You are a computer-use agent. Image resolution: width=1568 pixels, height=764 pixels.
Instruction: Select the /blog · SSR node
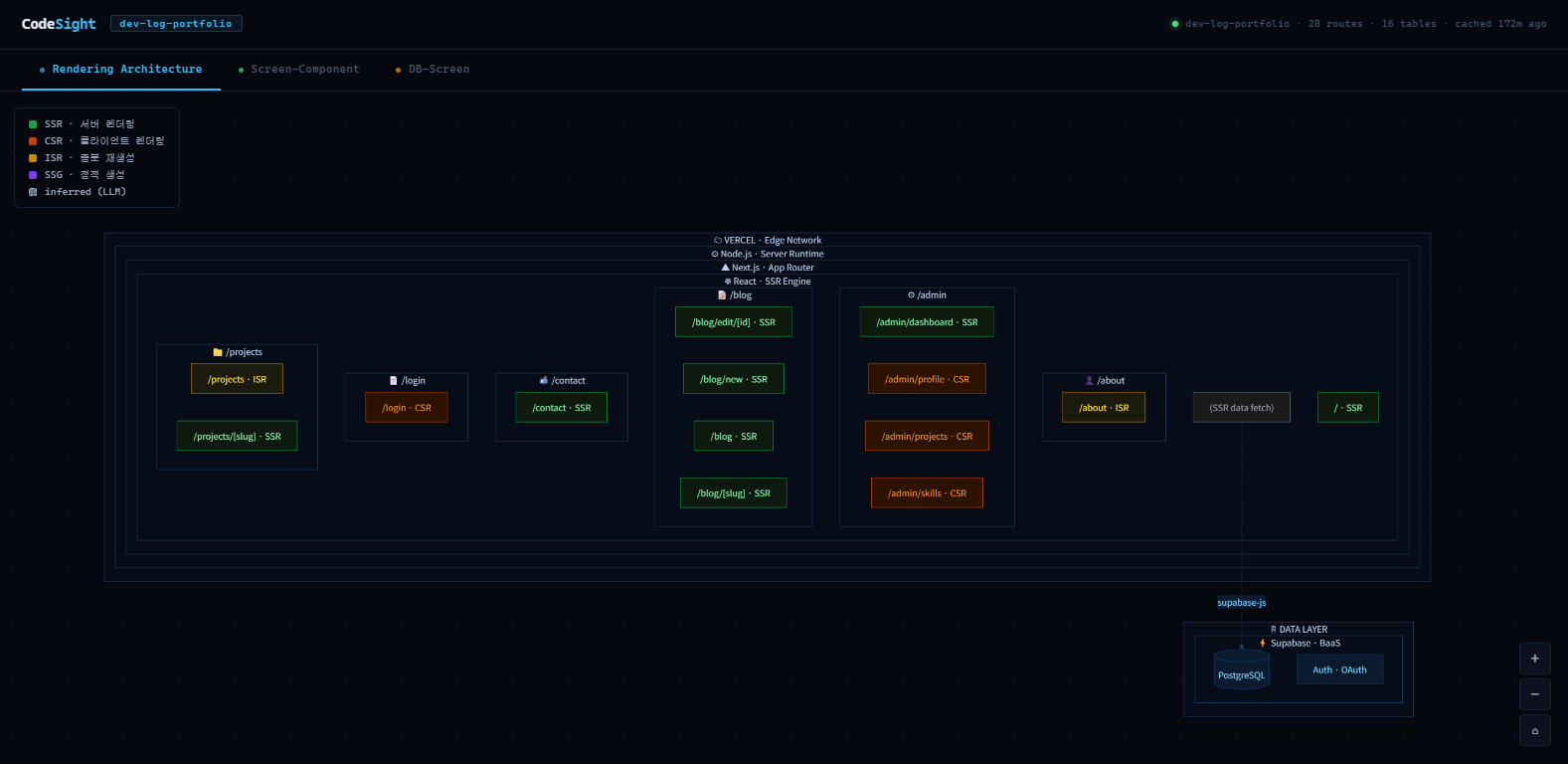pos(734,436)
